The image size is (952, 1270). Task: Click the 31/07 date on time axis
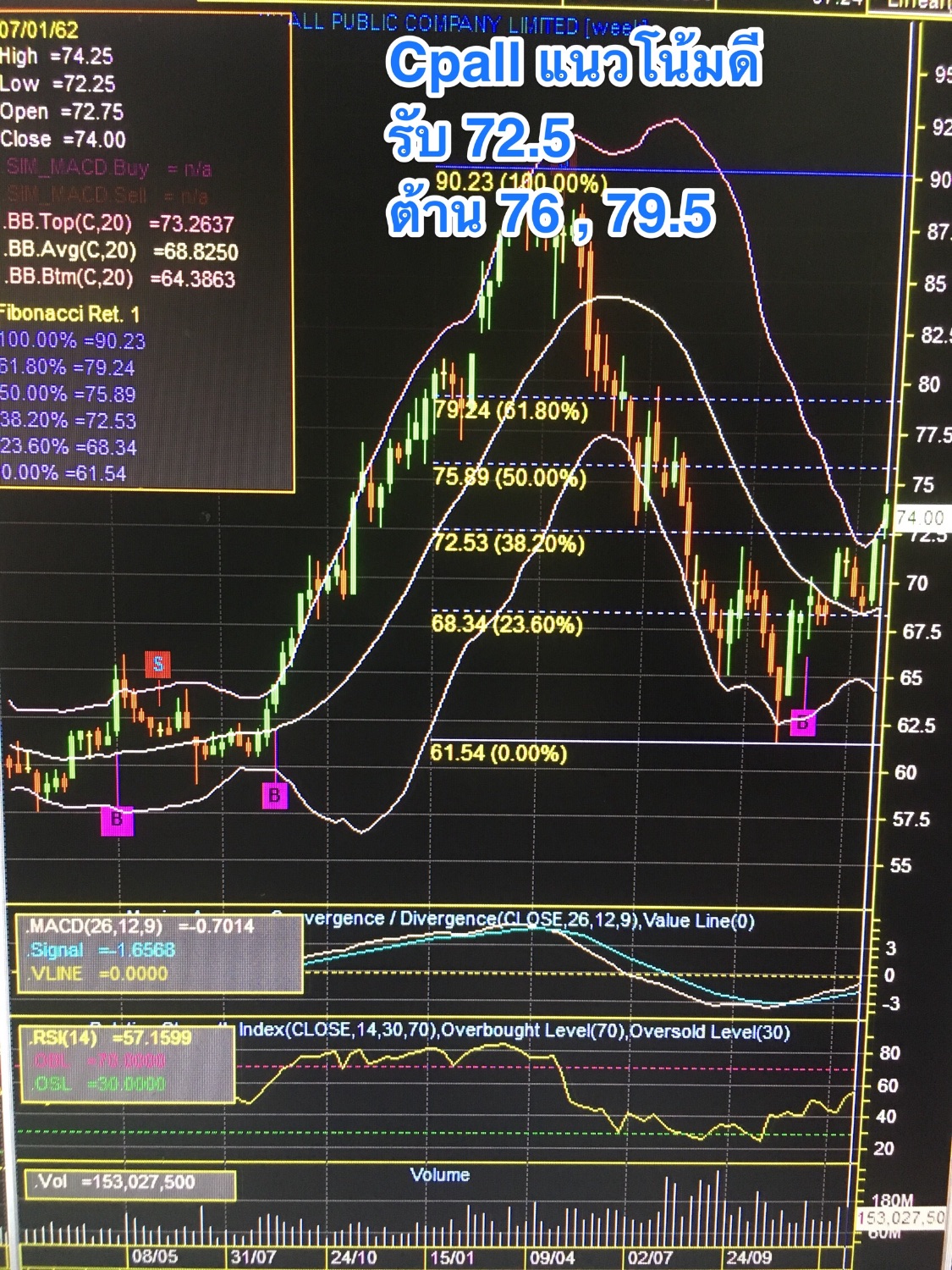click(x=254, y=1256)
